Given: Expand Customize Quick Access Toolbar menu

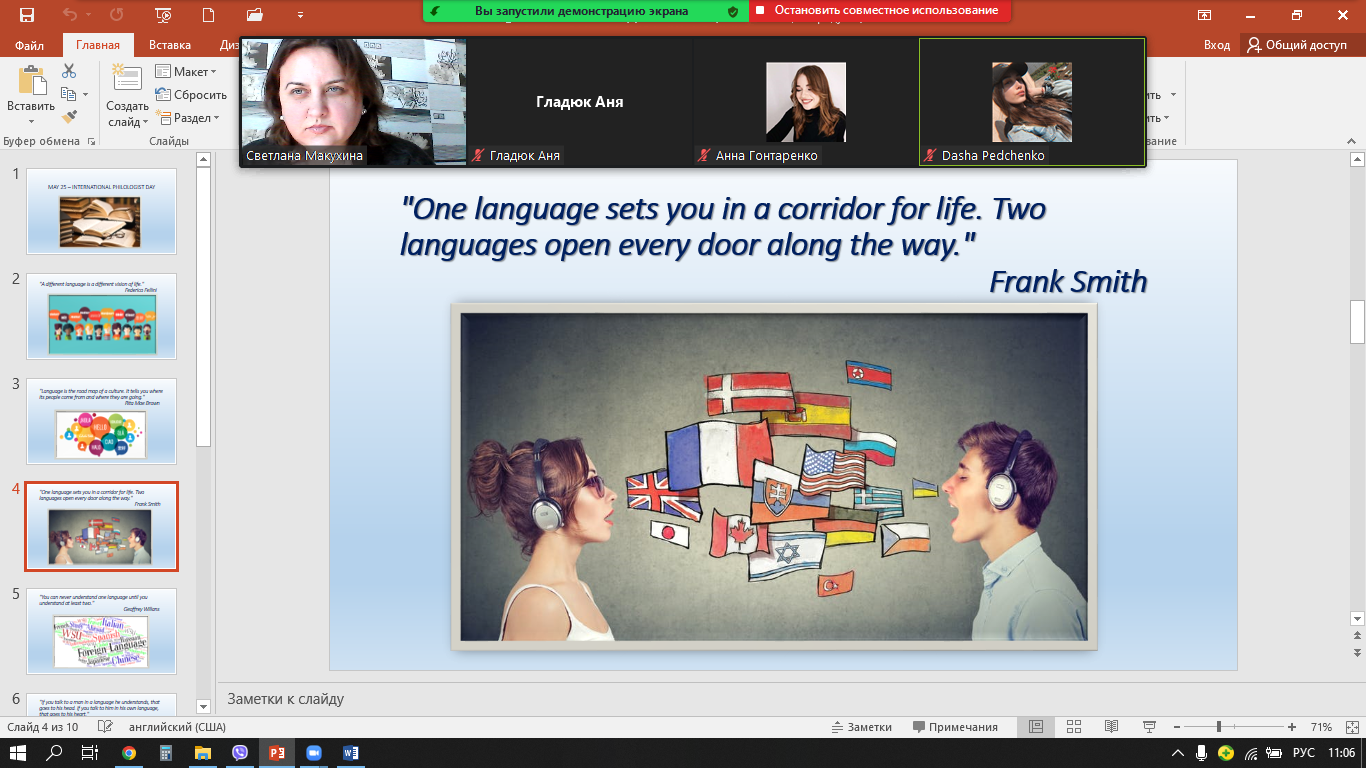Looking at the screenshot, I should (301, 15).
